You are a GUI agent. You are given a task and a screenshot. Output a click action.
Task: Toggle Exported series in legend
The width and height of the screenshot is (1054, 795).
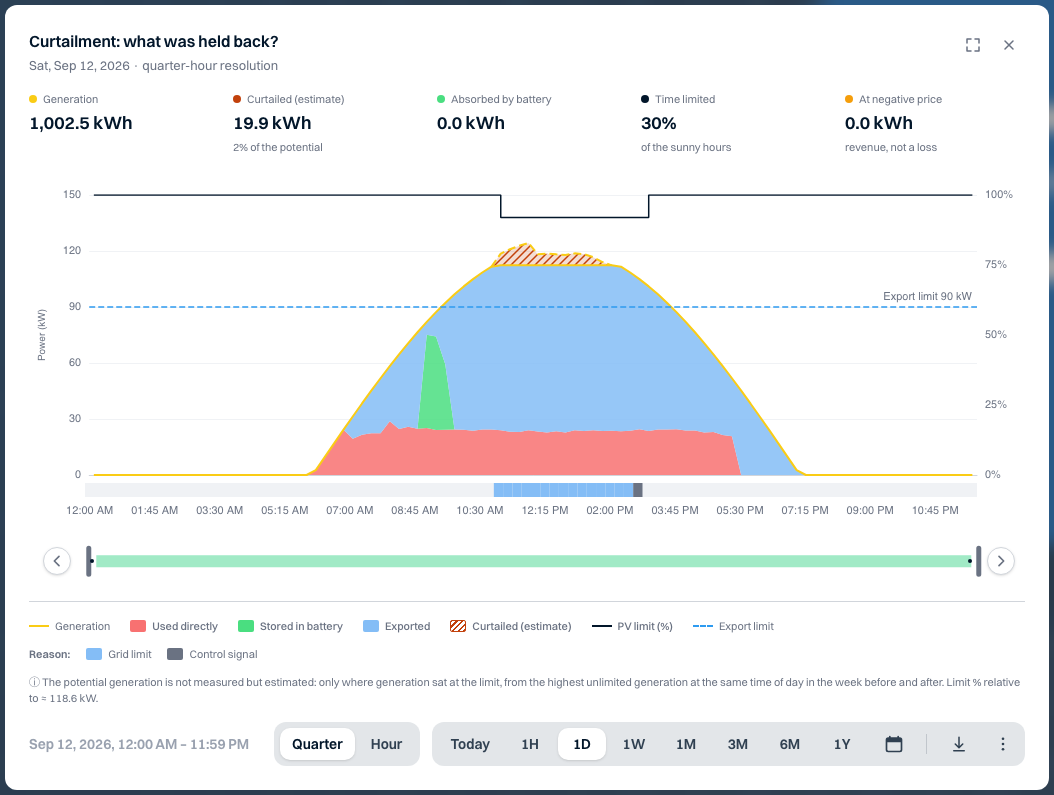click(x=397, y=626)
